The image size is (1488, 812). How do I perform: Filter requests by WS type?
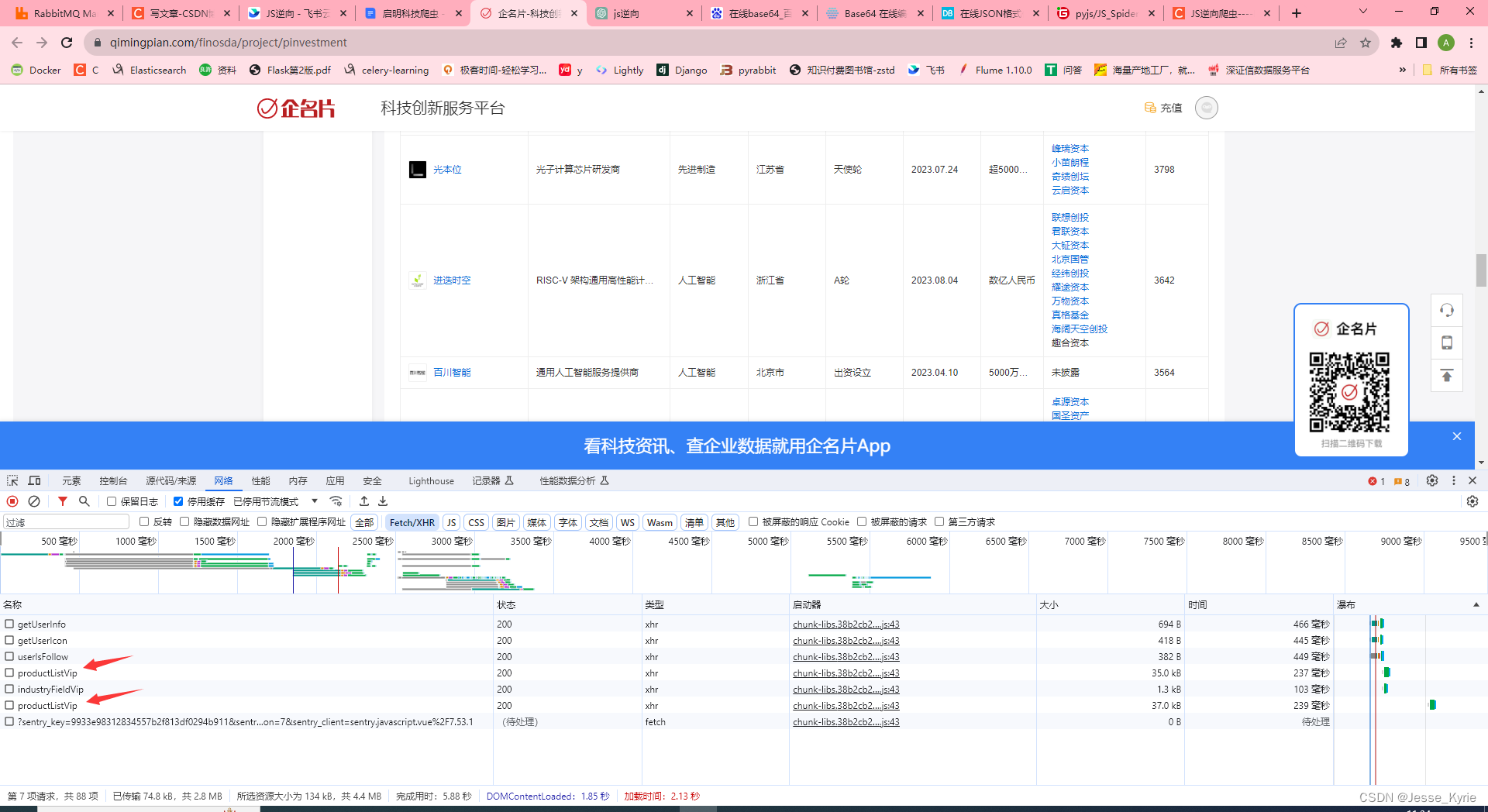627,522
